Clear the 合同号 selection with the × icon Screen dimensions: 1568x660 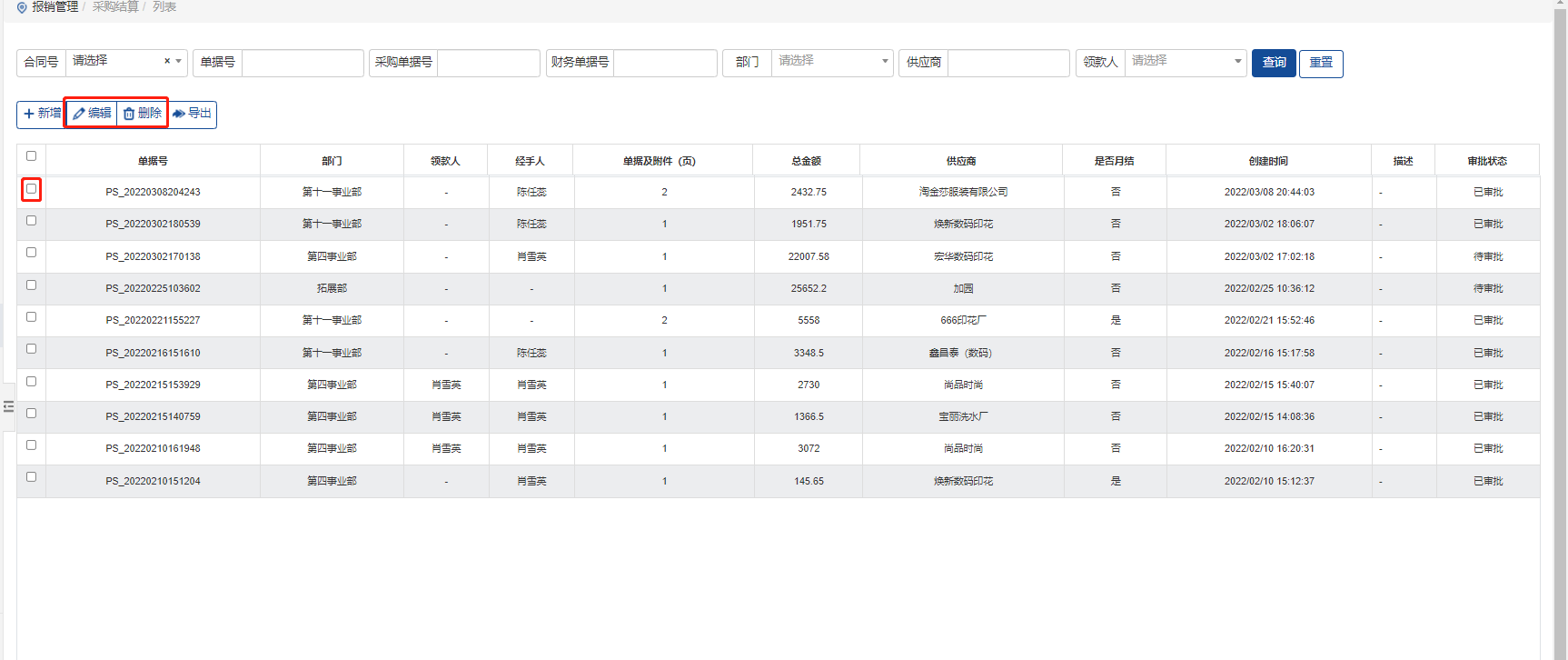tap(167, 61)
